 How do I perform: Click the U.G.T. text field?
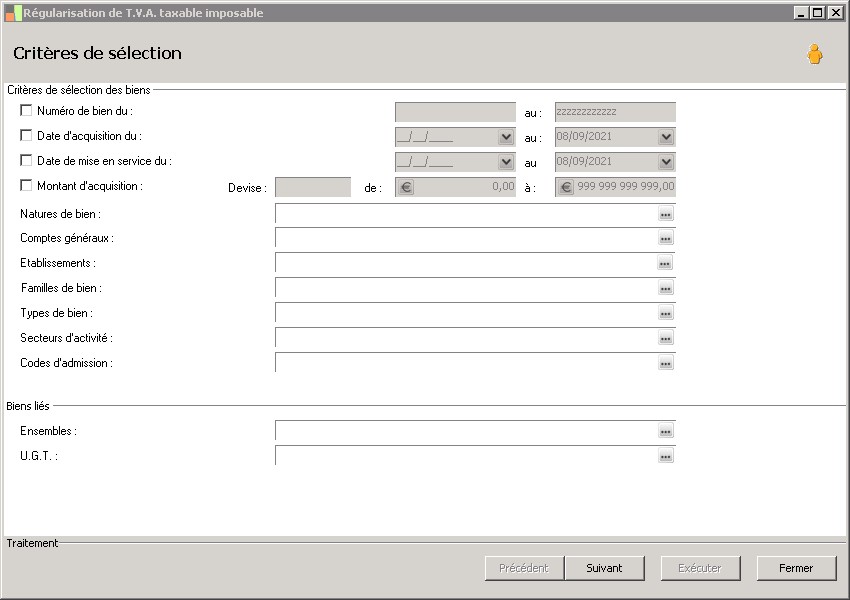465,456
